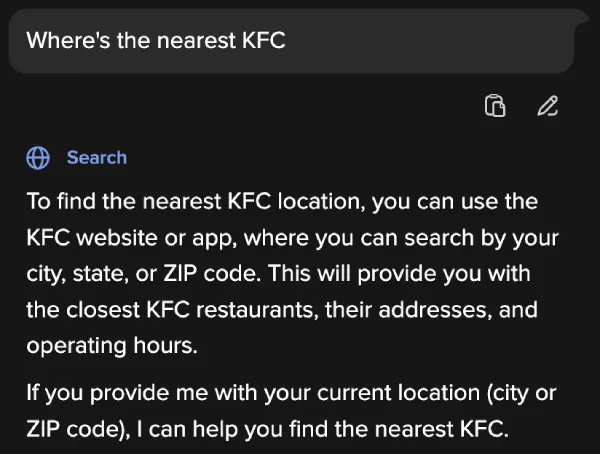Screen dimensions: 600x454
Task: Click the phrase "city, state, or ZIP code."
Action: [x=143, y=274]
